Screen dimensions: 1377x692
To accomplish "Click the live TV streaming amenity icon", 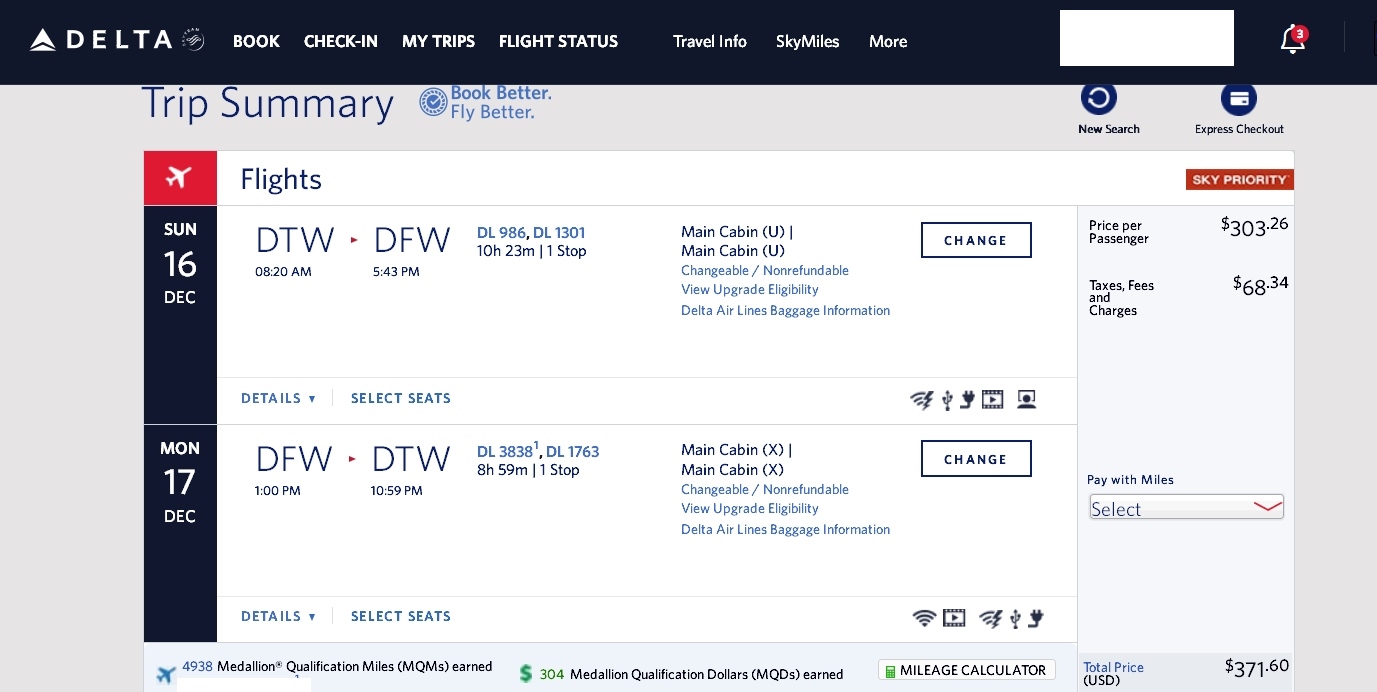I will point(1026,399).
